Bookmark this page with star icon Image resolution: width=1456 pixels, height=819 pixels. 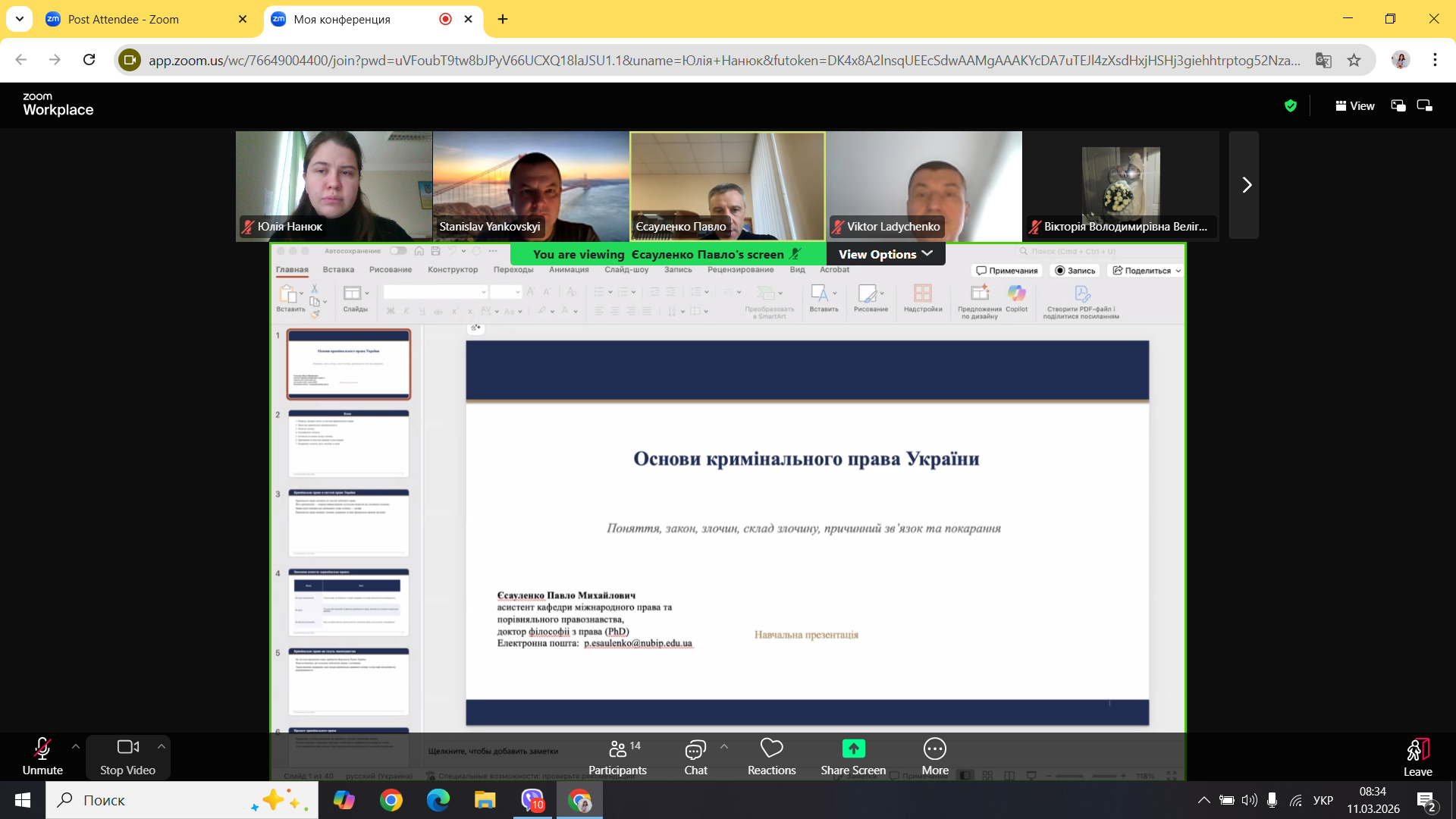click(1354, 60)
